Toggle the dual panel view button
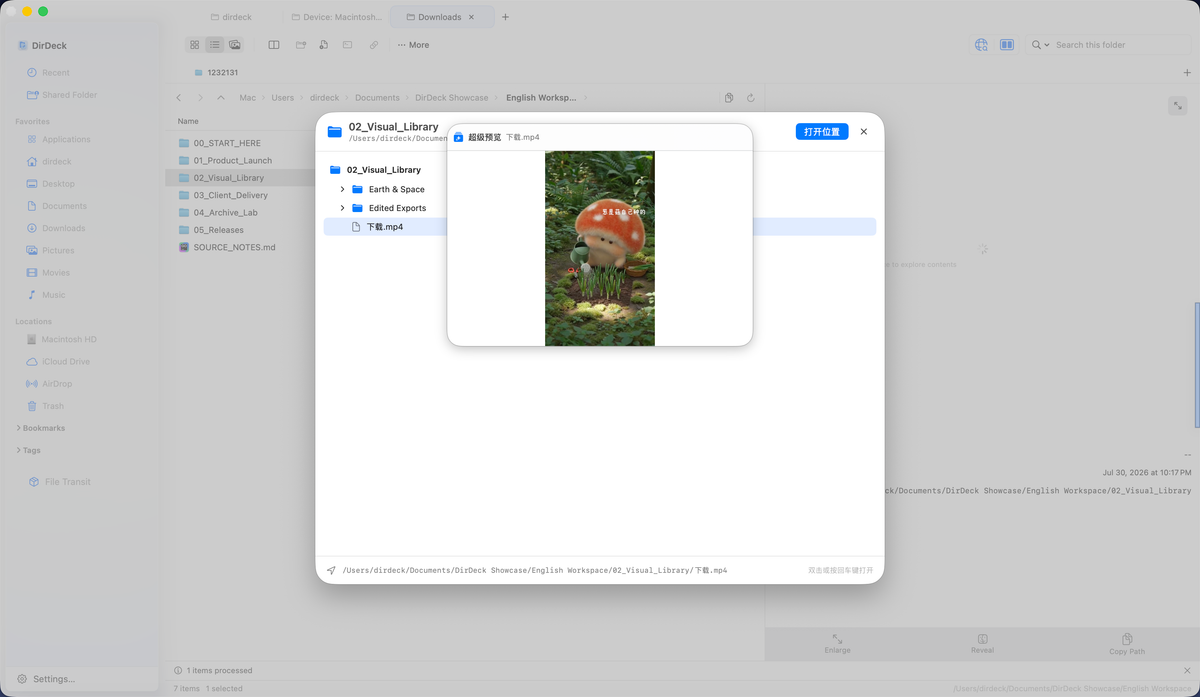The width and height of the screenshot is (1200, 697). 1007,45
